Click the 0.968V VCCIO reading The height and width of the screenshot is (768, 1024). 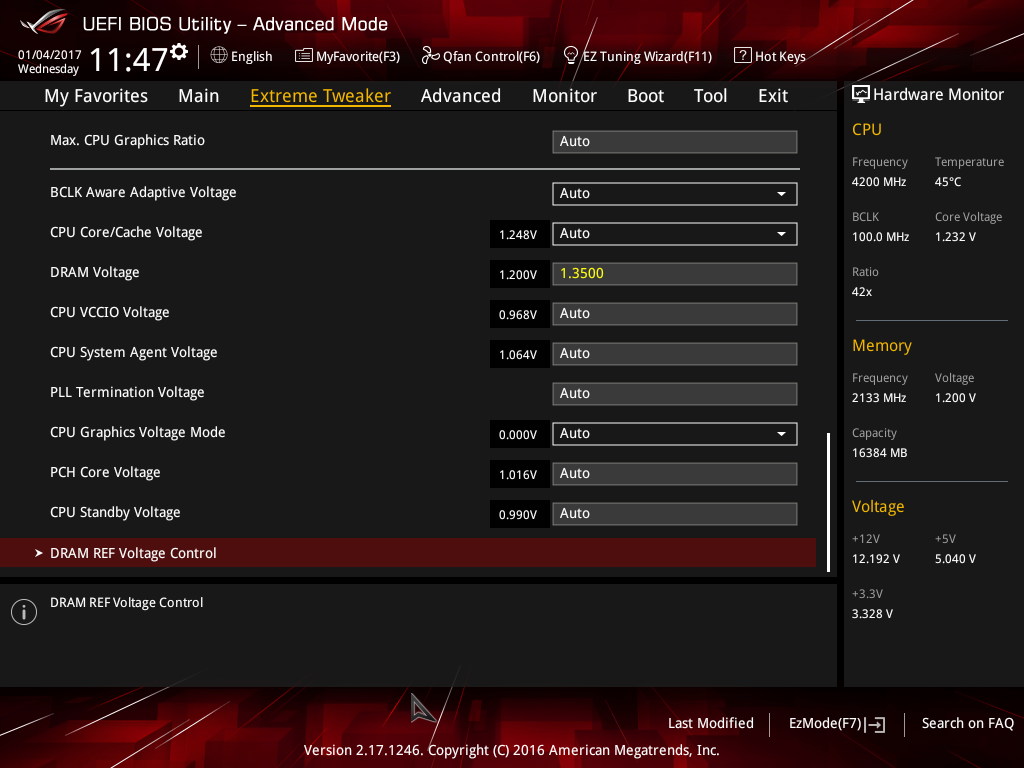click(x=518, y=314)
